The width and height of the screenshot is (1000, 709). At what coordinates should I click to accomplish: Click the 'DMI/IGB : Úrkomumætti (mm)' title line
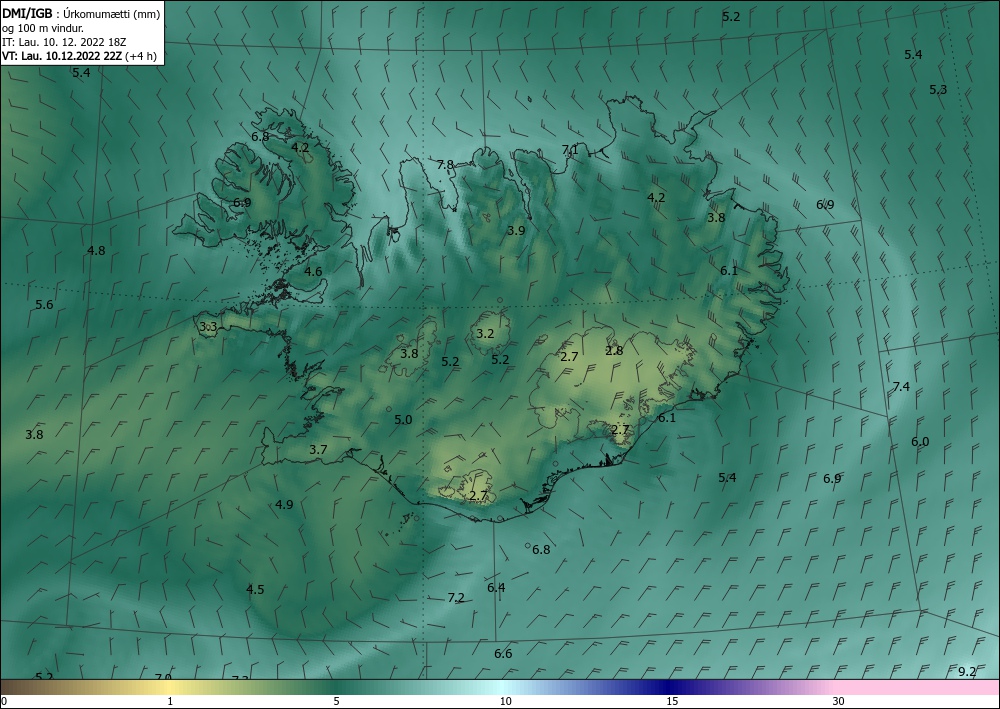(x=80, y=13)
